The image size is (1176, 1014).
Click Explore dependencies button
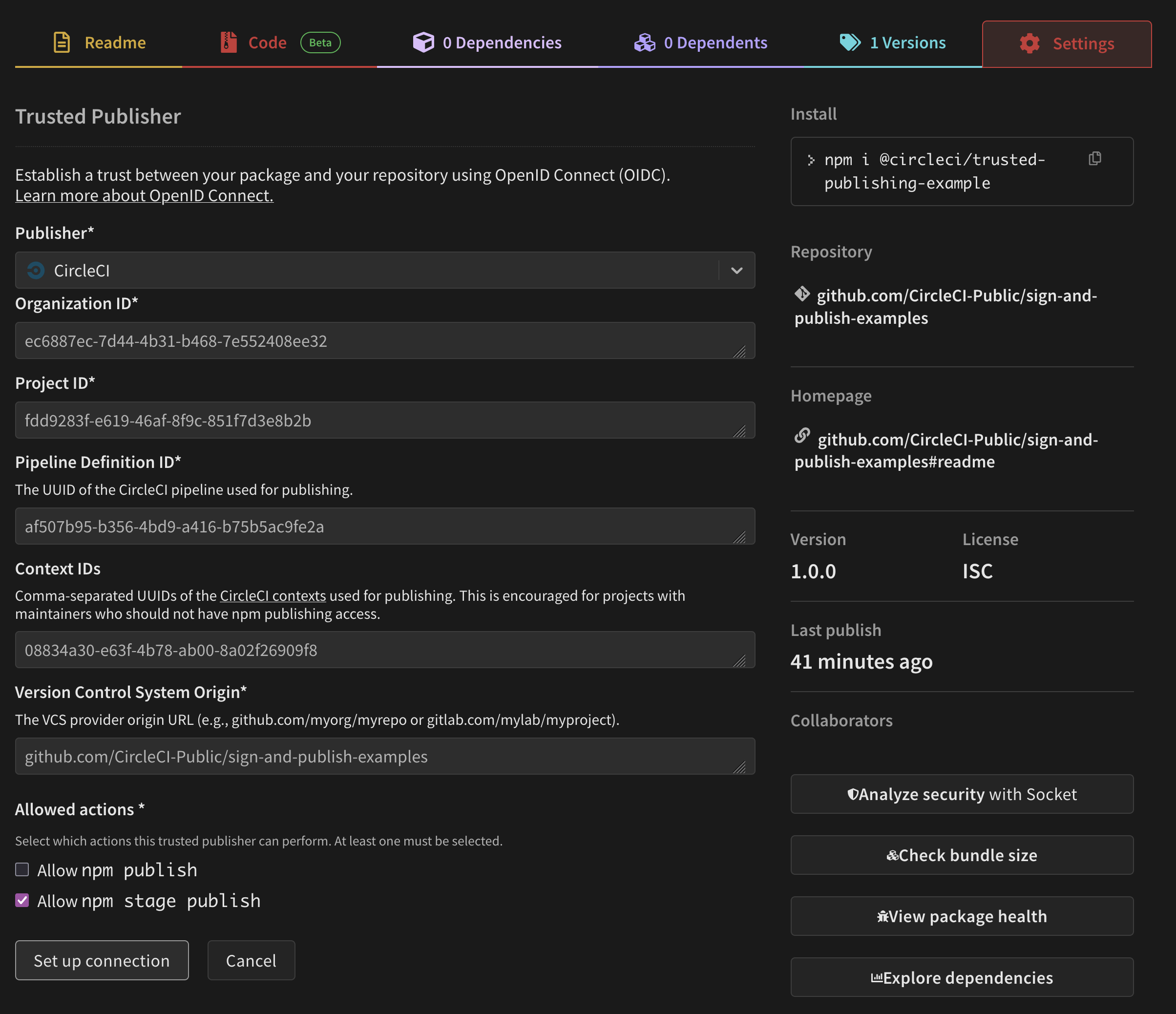(x=962, y=978)
